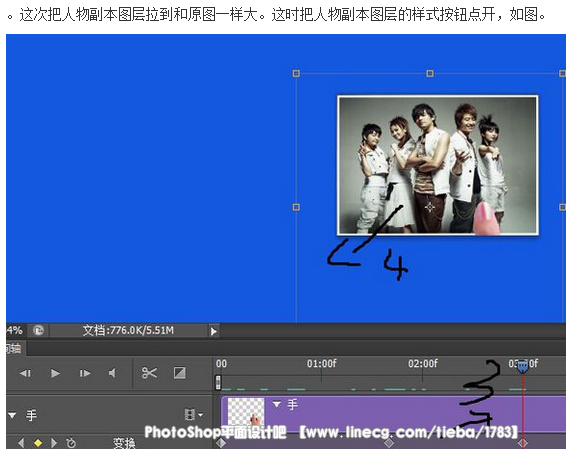Split clip at playhead with scissors icon
Image resolution: width=568 pixels, height=449 pixels.
[x=149, y=373]
